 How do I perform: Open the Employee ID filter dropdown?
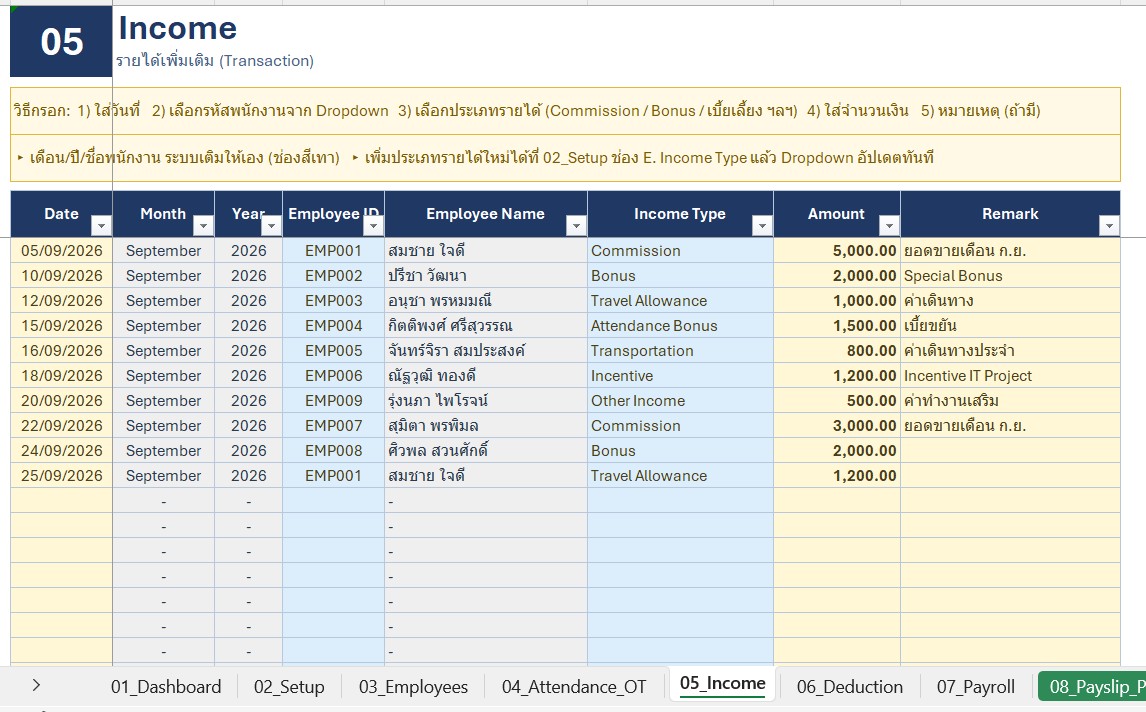point(373,226)
